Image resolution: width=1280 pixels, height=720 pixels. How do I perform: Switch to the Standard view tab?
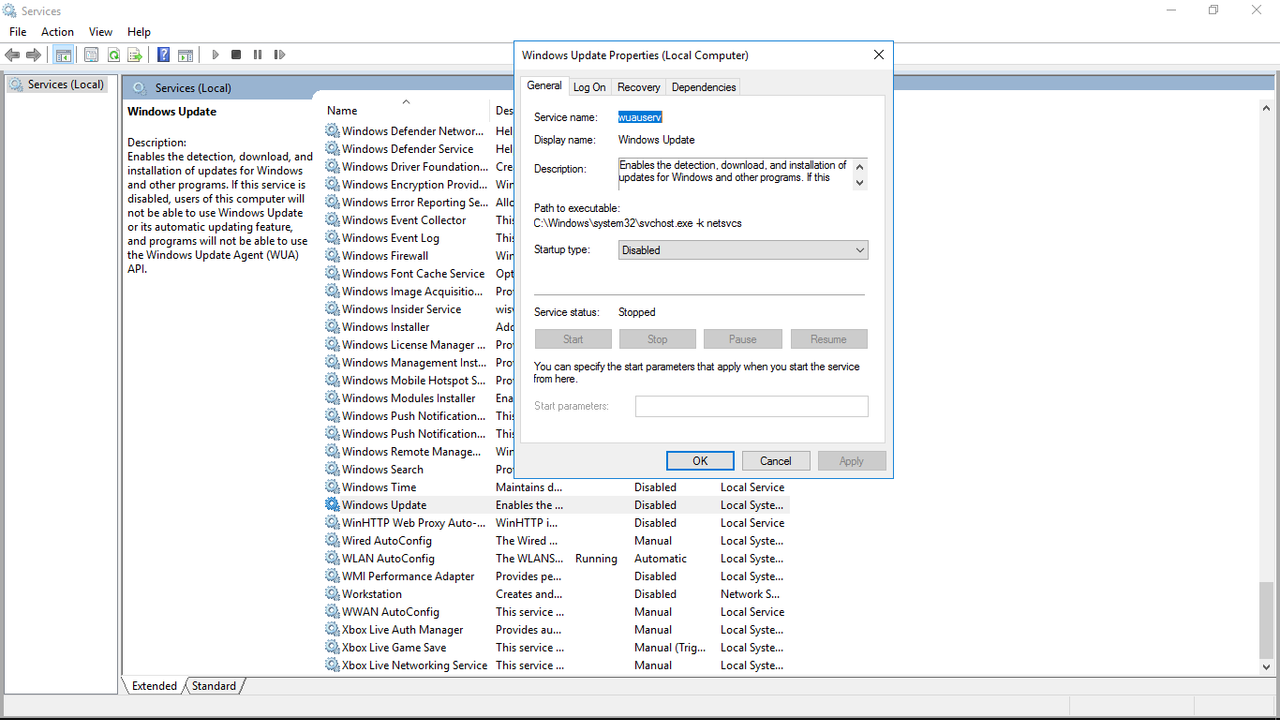[214, 686]
